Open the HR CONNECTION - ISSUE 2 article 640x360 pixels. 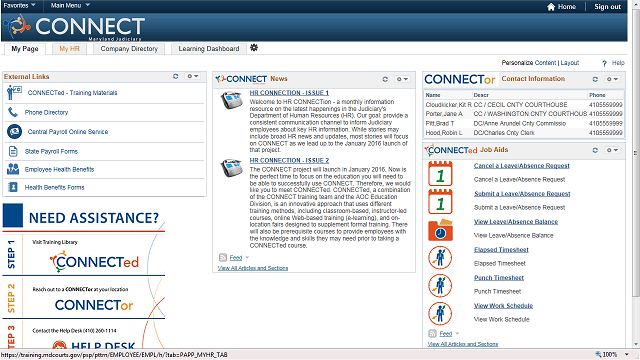click(289, 160)
